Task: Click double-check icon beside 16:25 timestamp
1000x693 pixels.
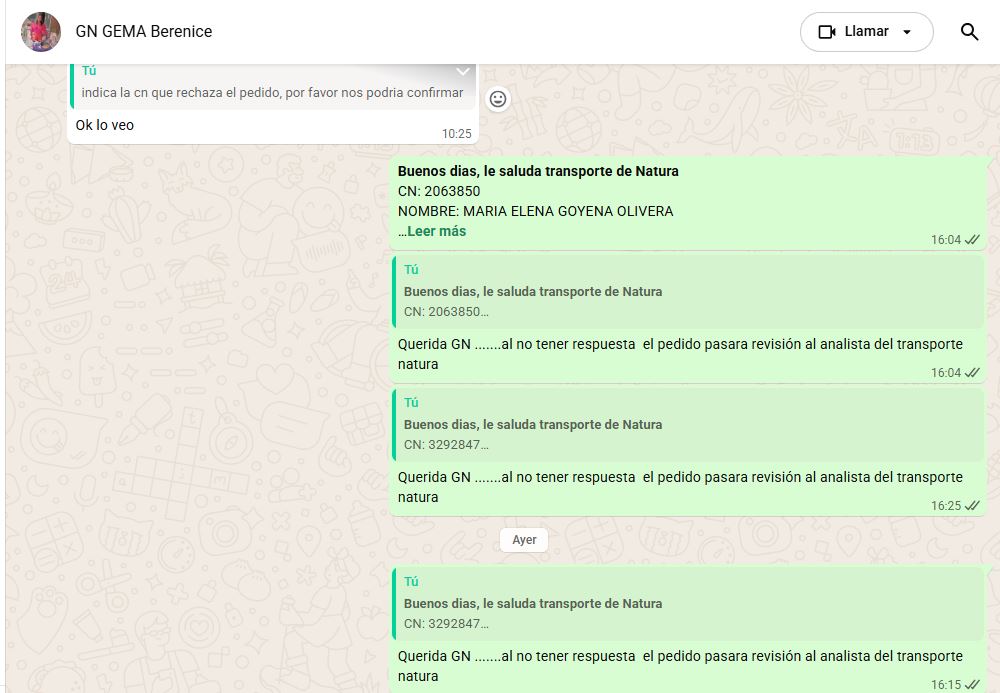Action: click(972, 506)
